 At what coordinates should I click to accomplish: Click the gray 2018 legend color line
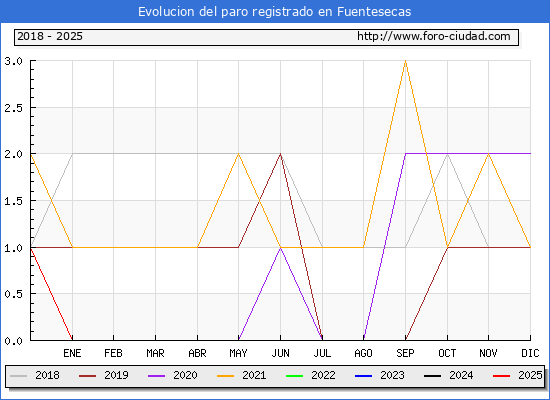[x=19, y=376]
